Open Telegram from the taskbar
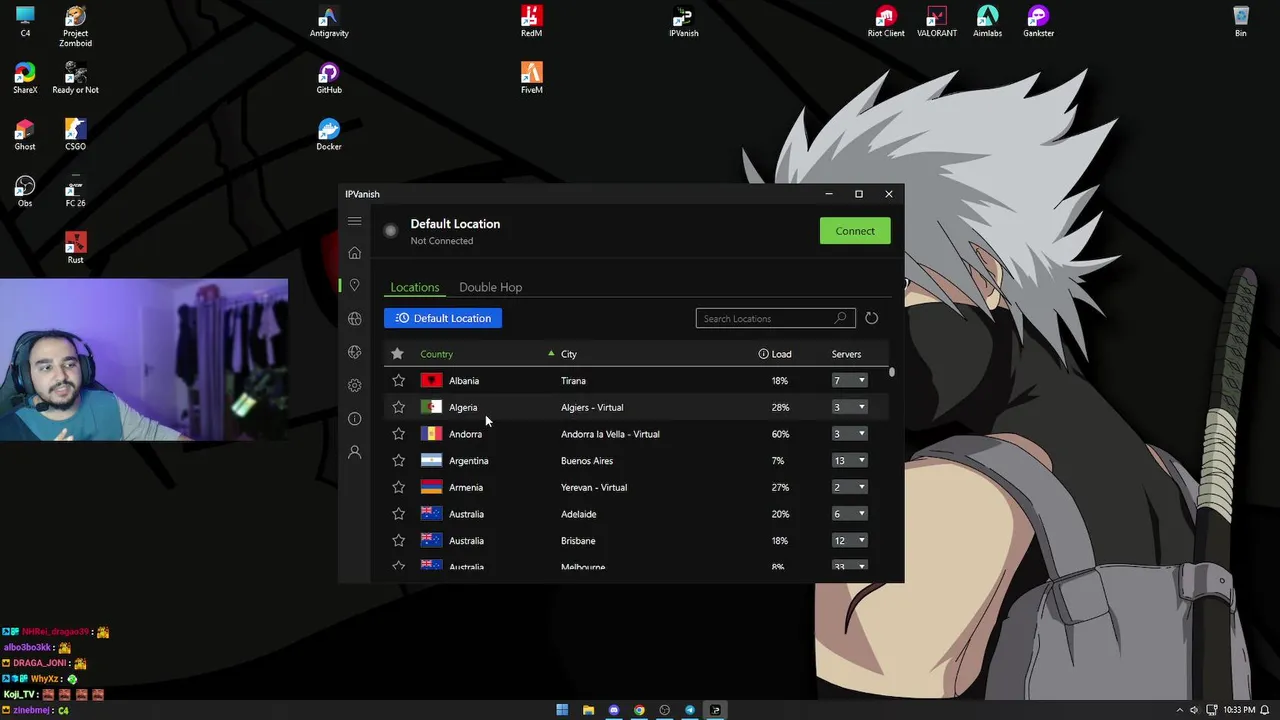This screenshot has width=1280, height=720. [690, 710]
